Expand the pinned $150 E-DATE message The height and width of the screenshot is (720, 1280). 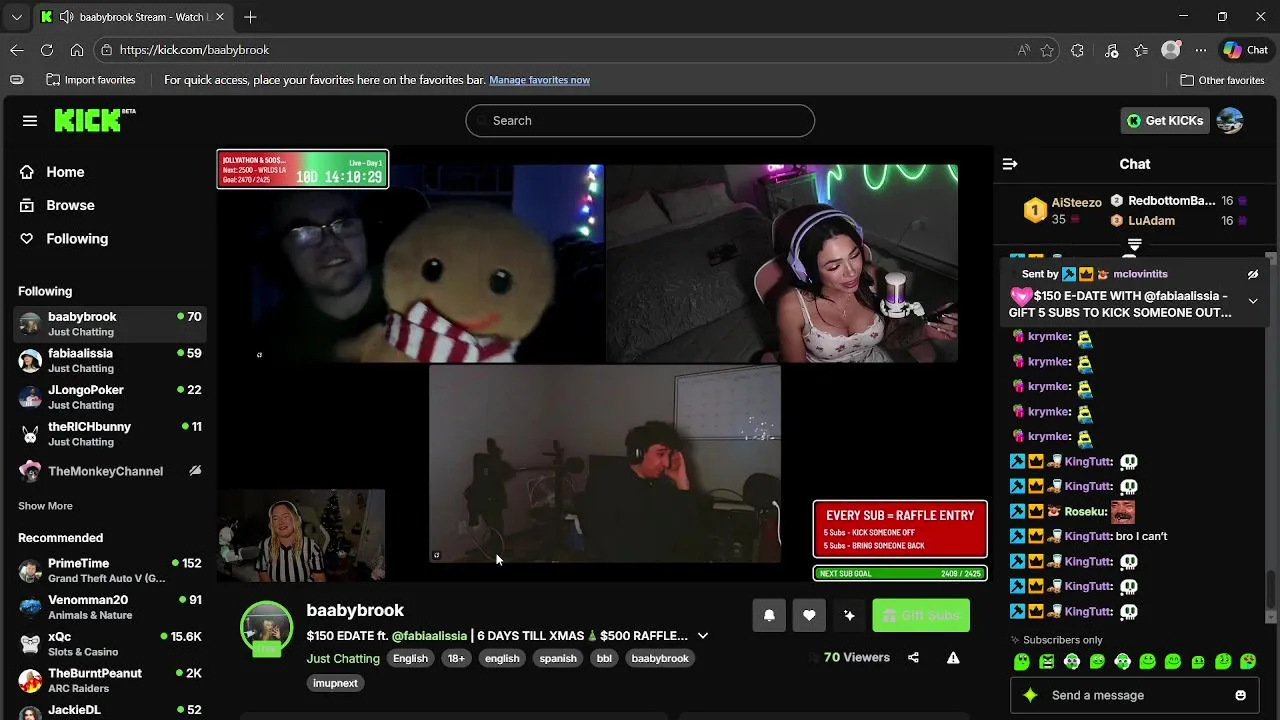coord(1253,301)
